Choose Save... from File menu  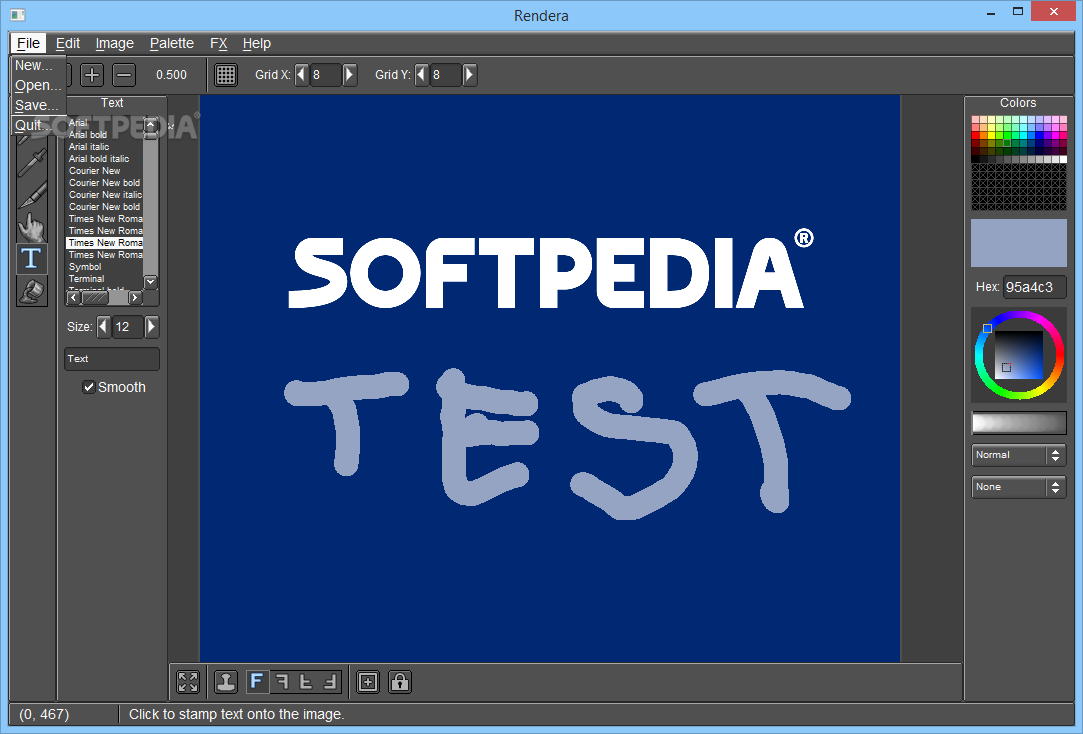[39, 105]
